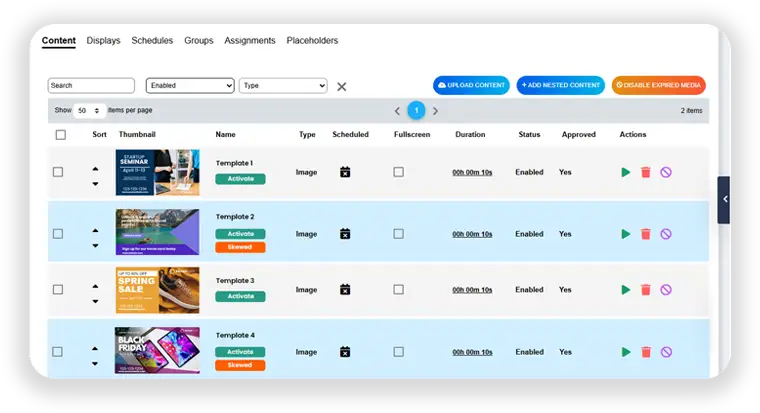Click the Search input field
This screenshot has height=413, width=760.
pos(91,86)
